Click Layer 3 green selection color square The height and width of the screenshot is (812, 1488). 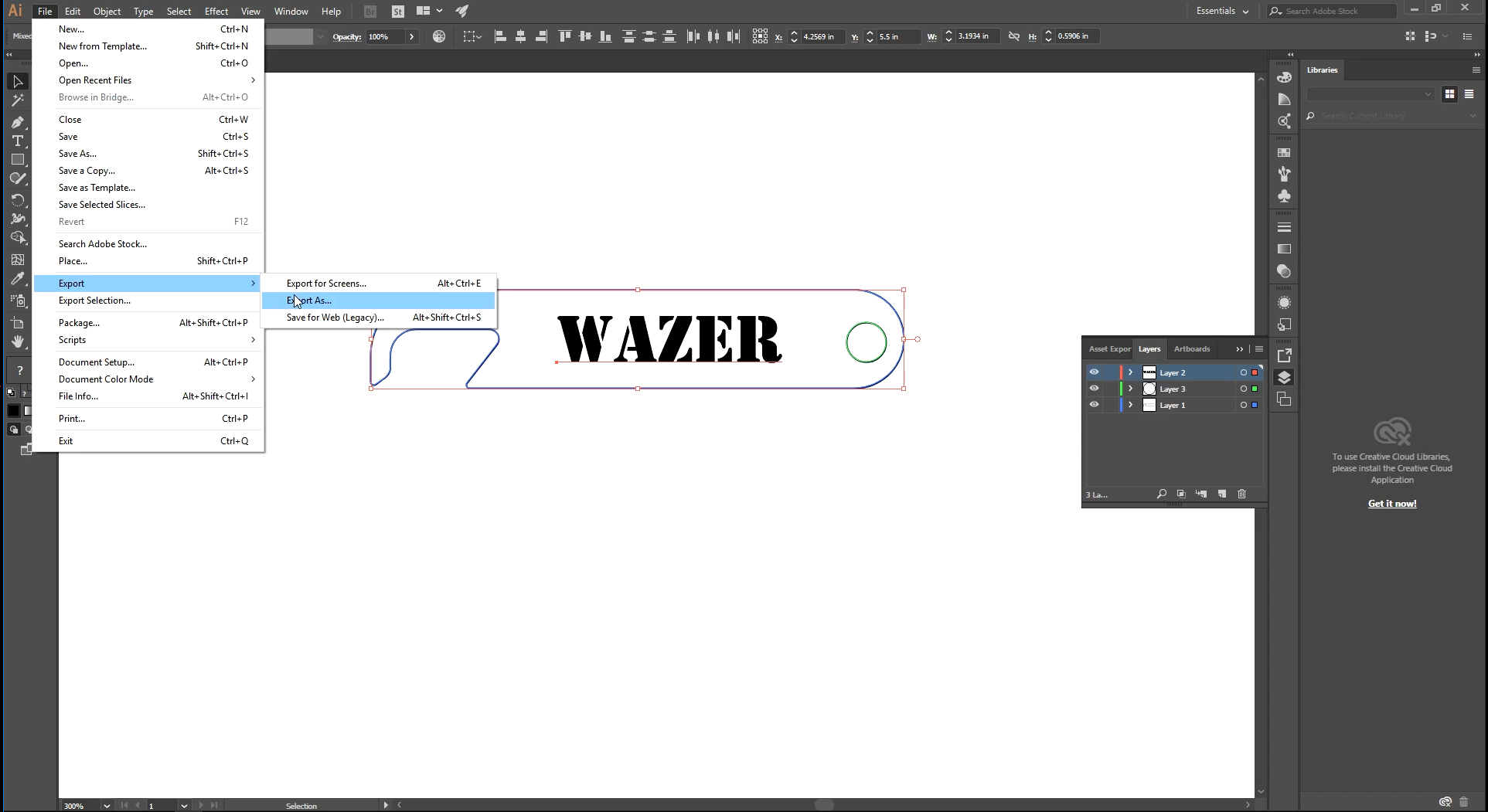pos(1255,389)
